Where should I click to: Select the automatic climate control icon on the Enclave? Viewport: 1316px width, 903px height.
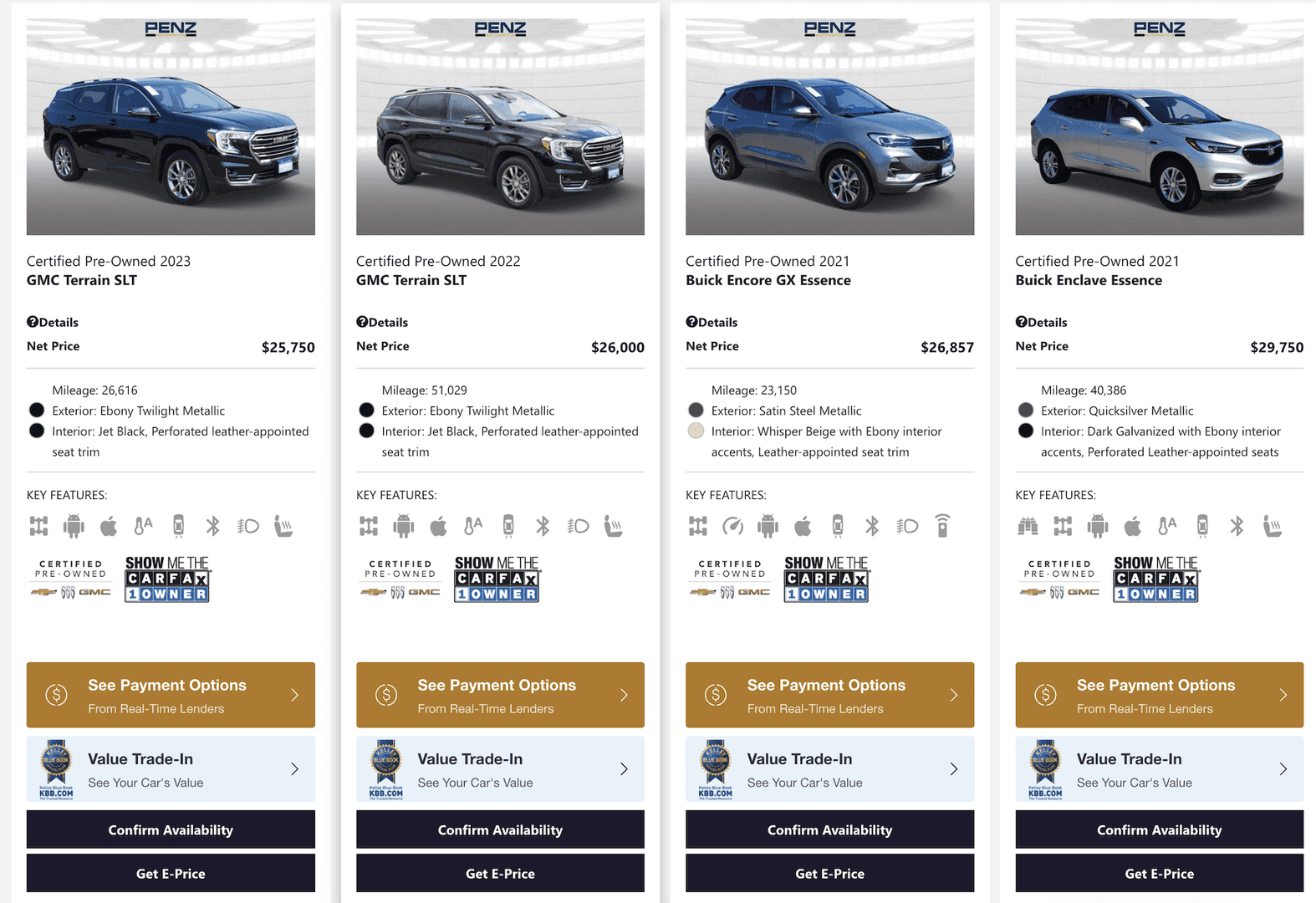pyautogui.click(x=1167, y=526)
